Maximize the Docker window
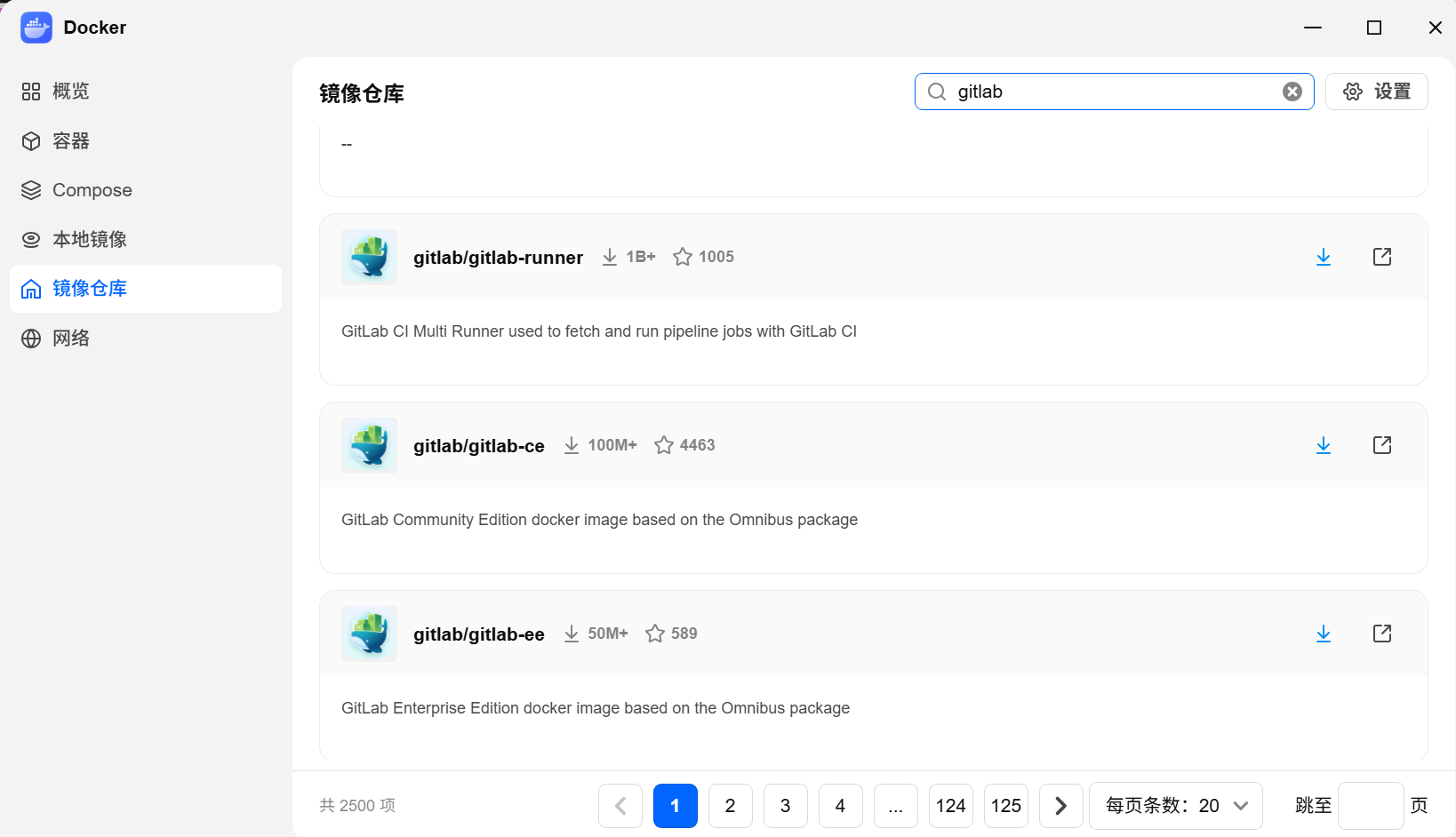Image resolution: width=1456 pixels, height=837 pixels. [1374, 28]
